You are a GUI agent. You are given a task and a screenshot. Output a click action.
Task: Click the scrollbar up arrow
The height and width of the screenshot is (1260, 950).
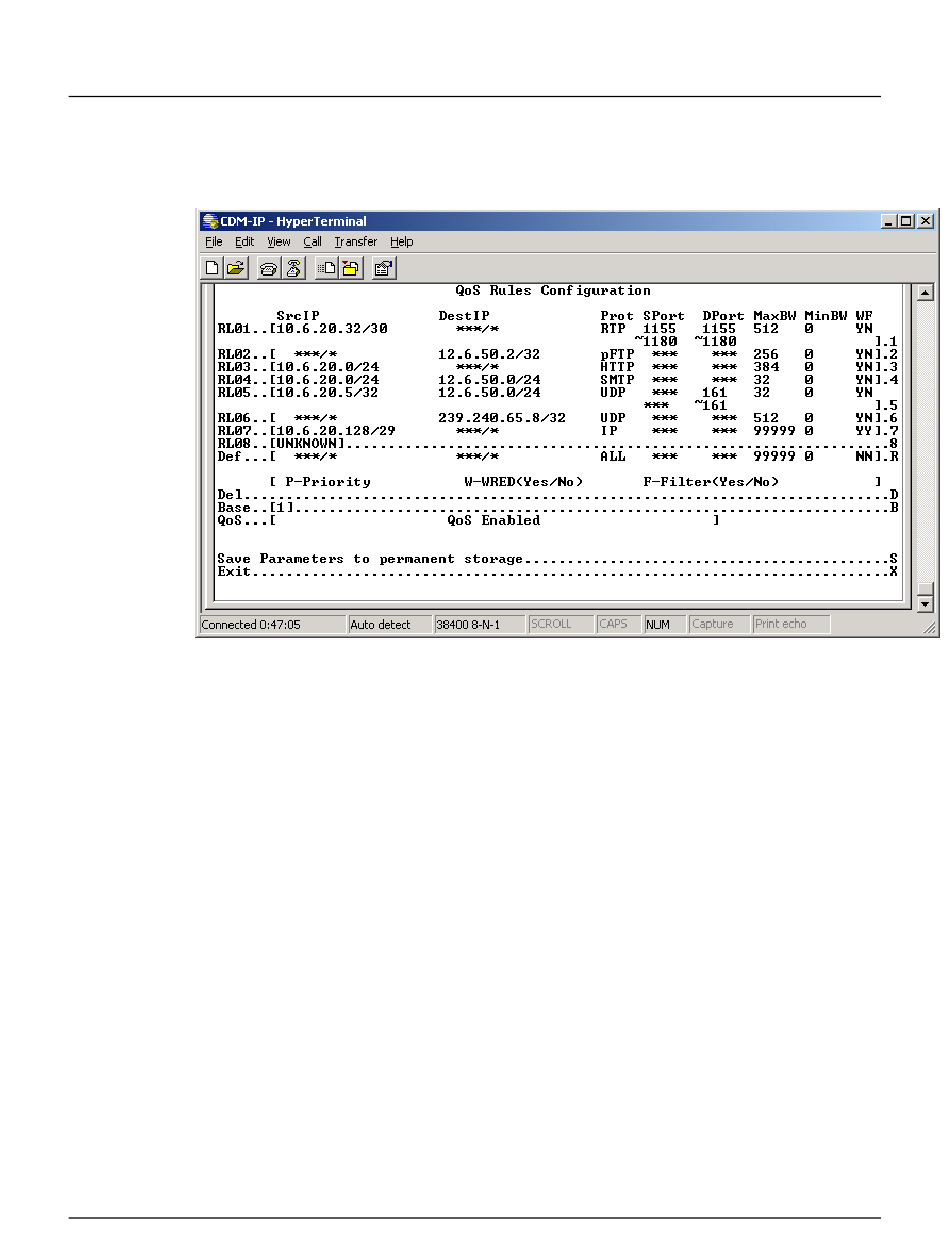(925, 292)
